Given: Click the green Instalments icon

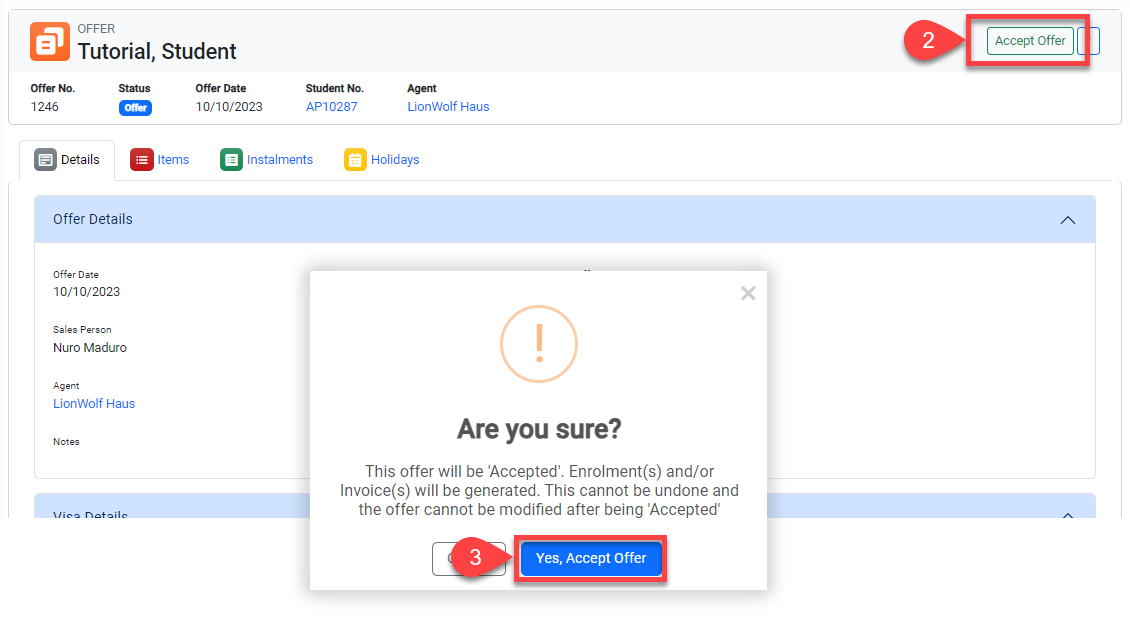Looking at the screenshot, I should (231, 160).
